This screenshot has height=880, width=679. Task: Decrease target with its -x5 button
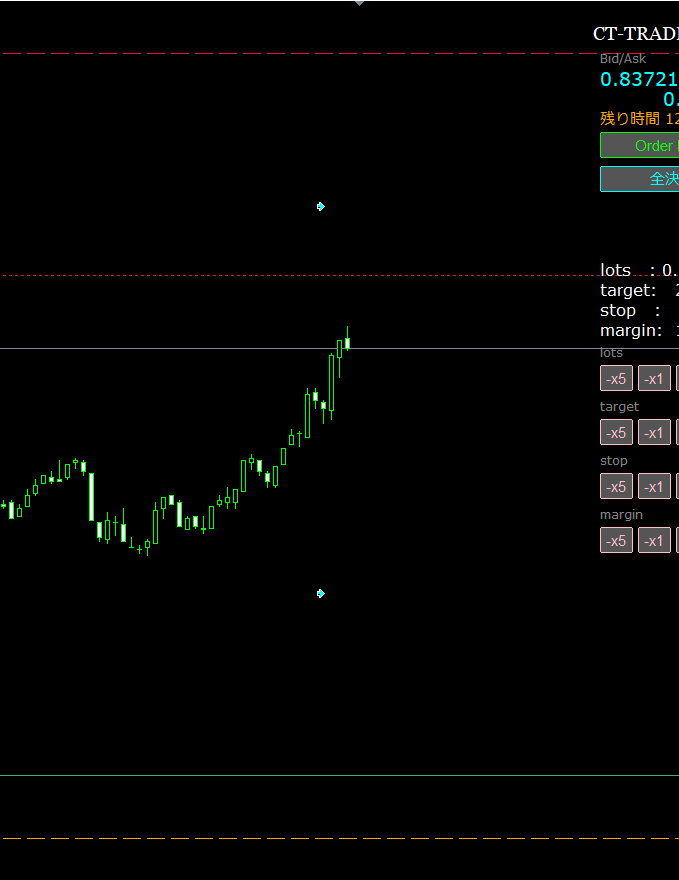click(616, 432)
